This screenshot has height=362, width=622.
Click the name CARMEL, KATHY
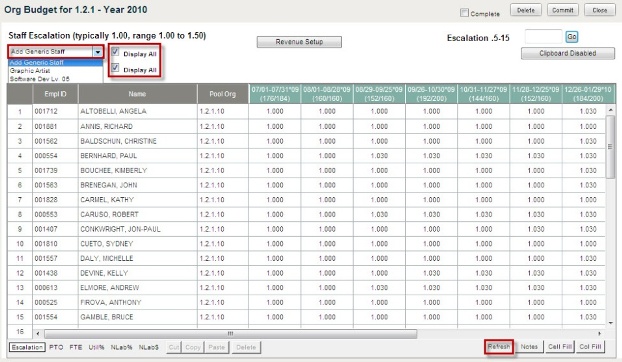tap(107, 200)
